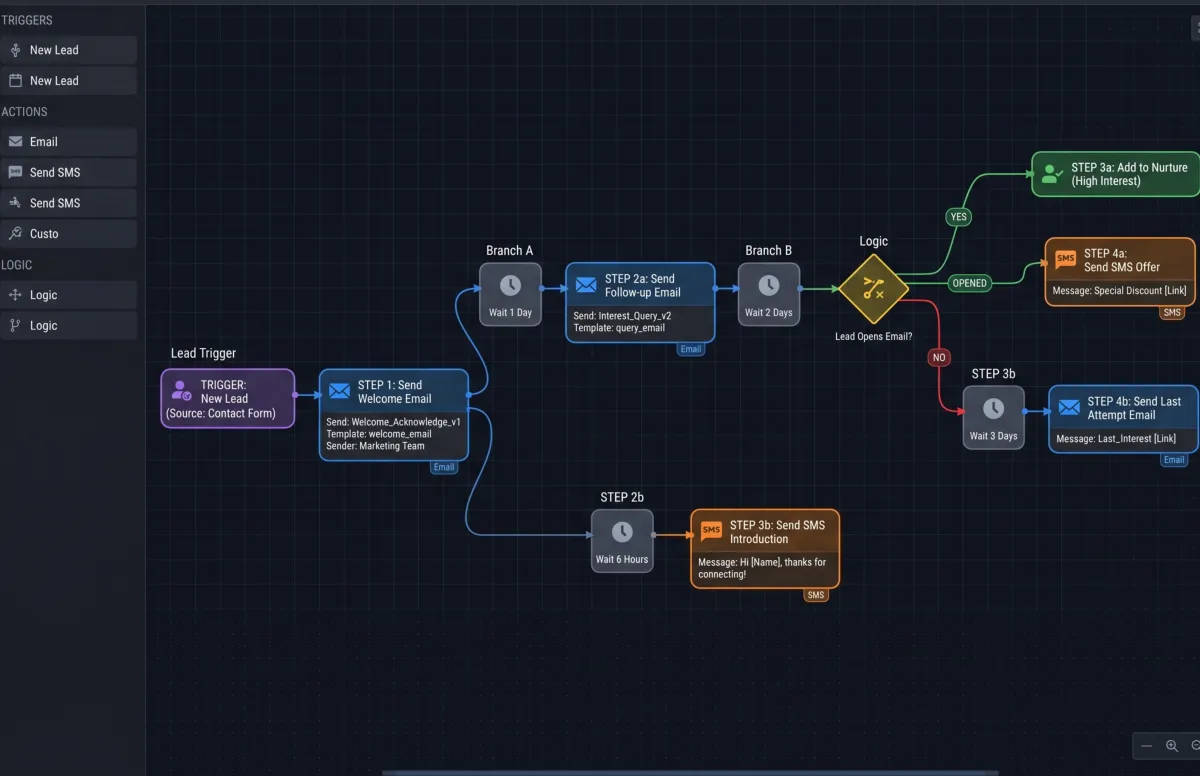This screenshot has width=1200, height=776.
Task: Click 'STEP 2a: Send Follow-up Email' title
Action: coord(642,286)
